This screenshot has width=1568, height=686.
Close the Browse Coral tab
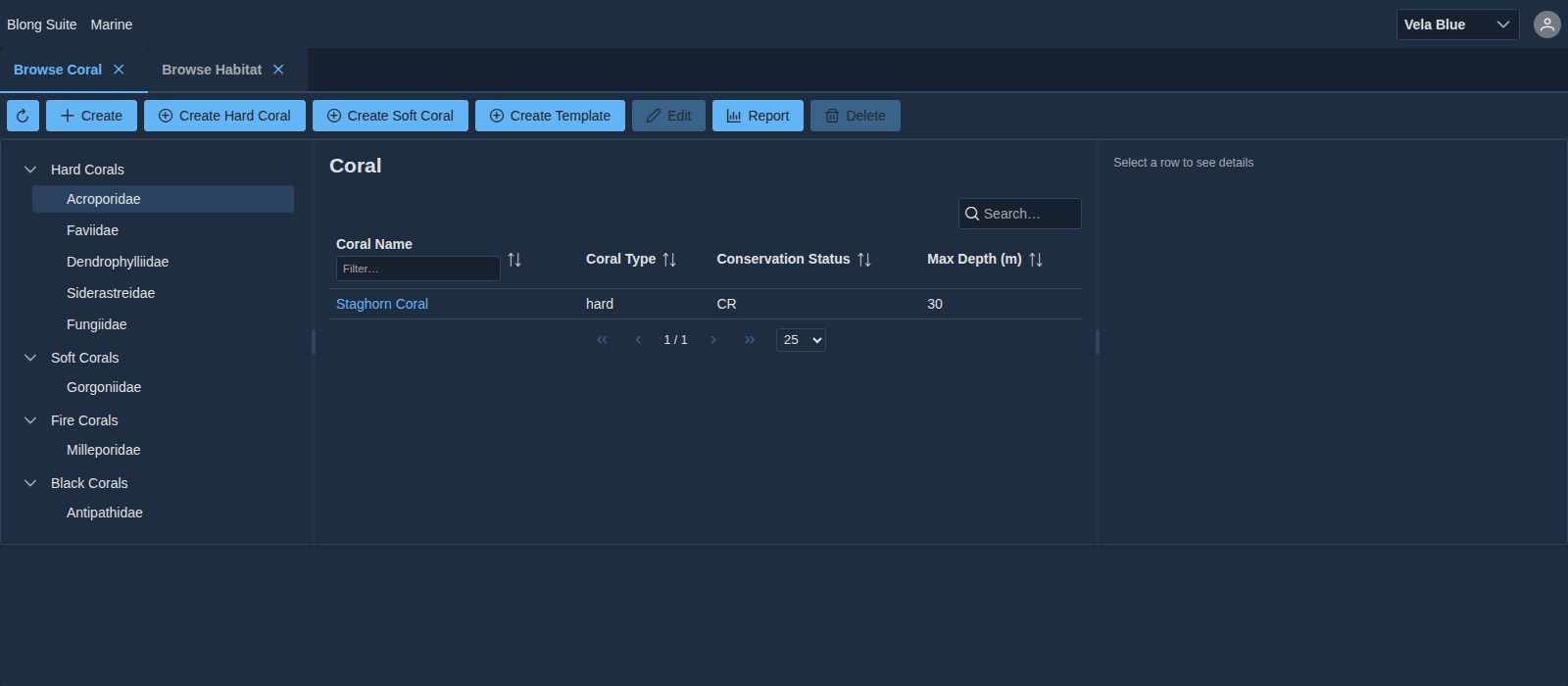119,70
